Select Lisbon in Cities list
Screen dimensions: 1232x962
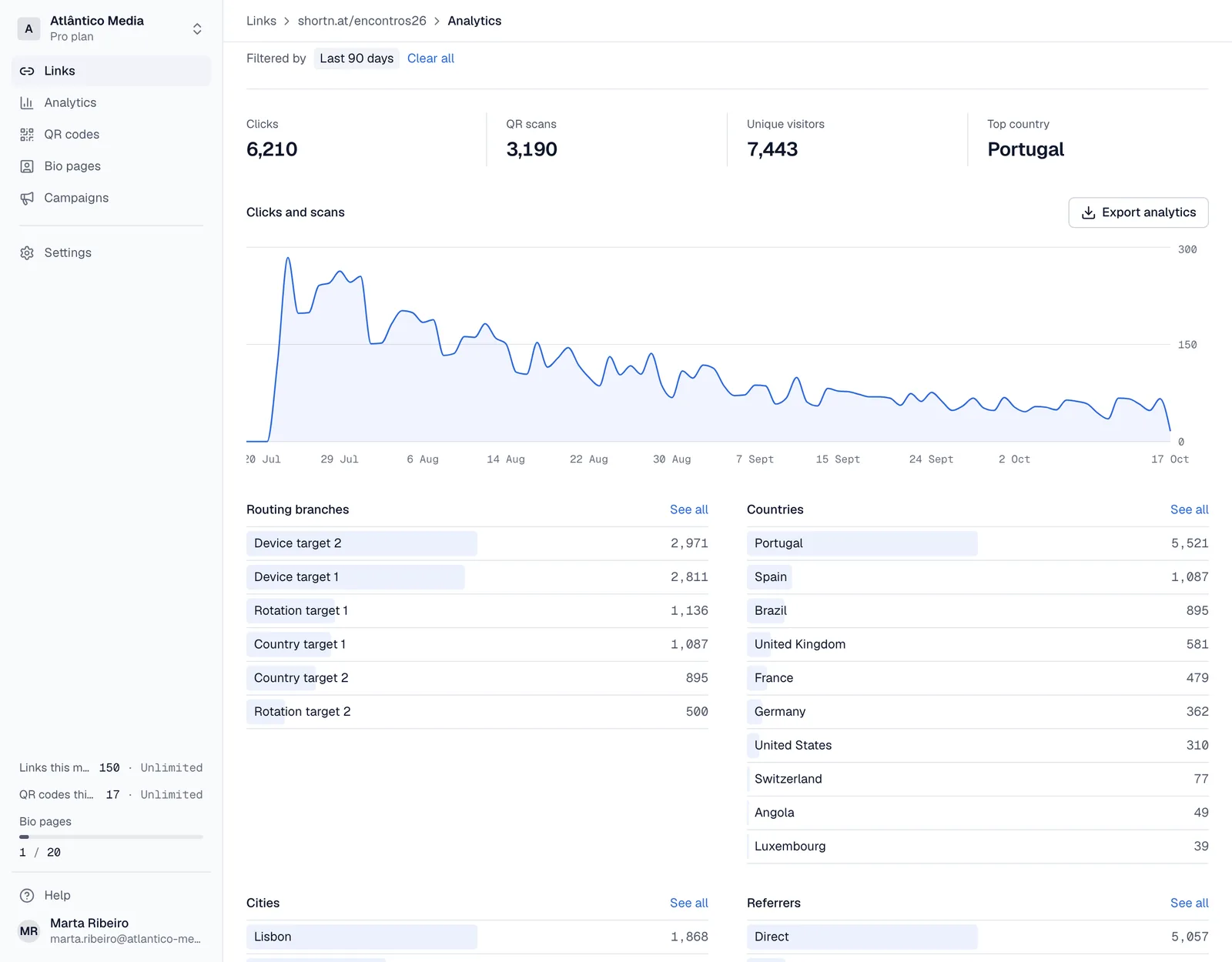(x=477, y=937)
